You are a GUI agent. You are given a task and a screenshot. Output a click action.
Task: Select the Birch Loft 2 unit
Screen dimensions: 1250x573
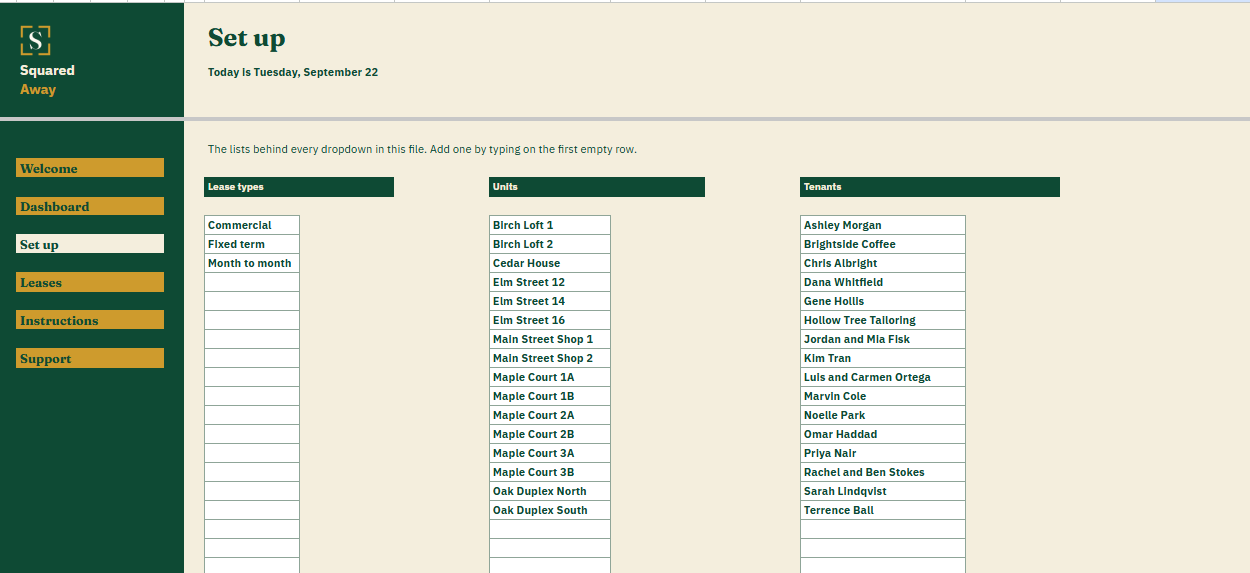tap(550, 244)
